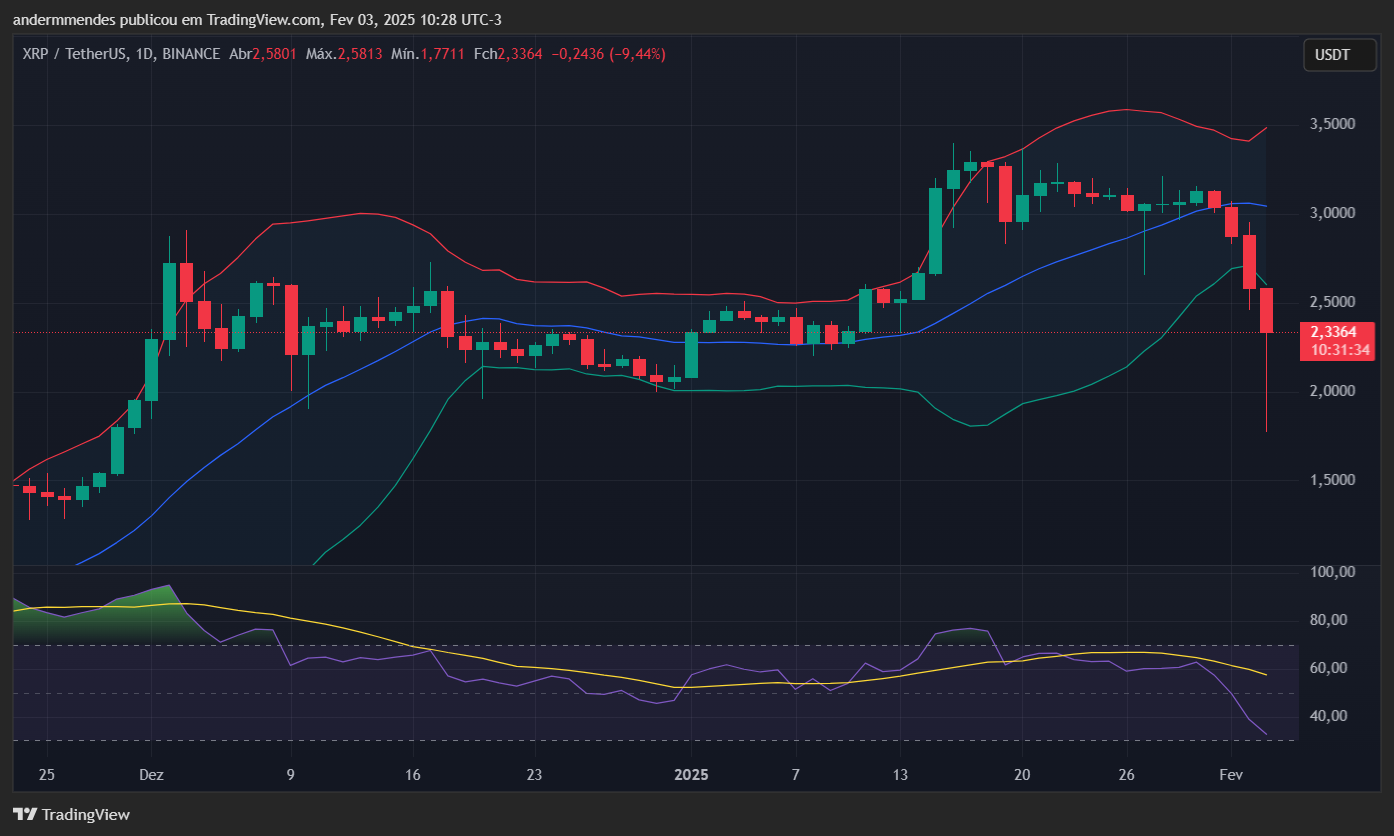
Task: Click the 1,5000 price axis label
Action: tap(1332, 480)
